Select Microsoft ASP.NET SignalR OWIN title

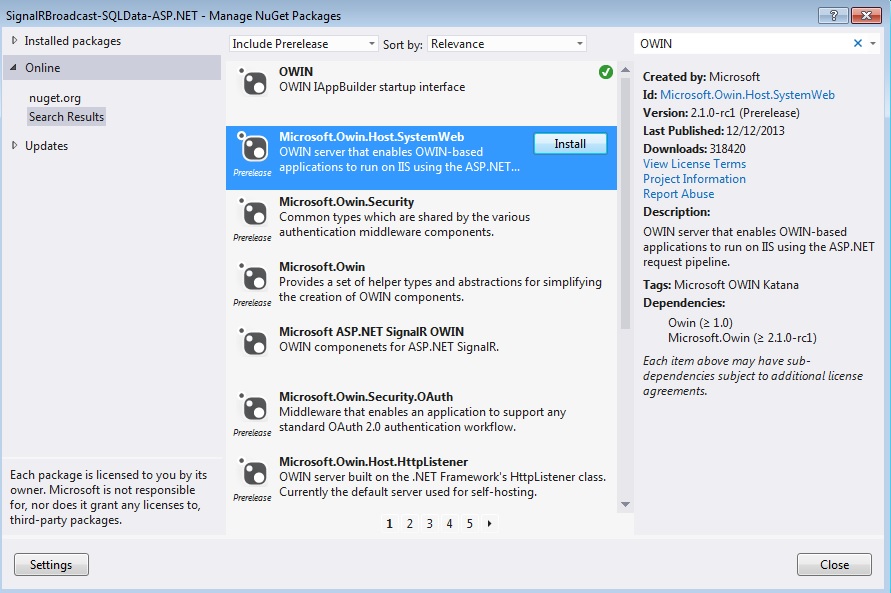pos(372,331)
